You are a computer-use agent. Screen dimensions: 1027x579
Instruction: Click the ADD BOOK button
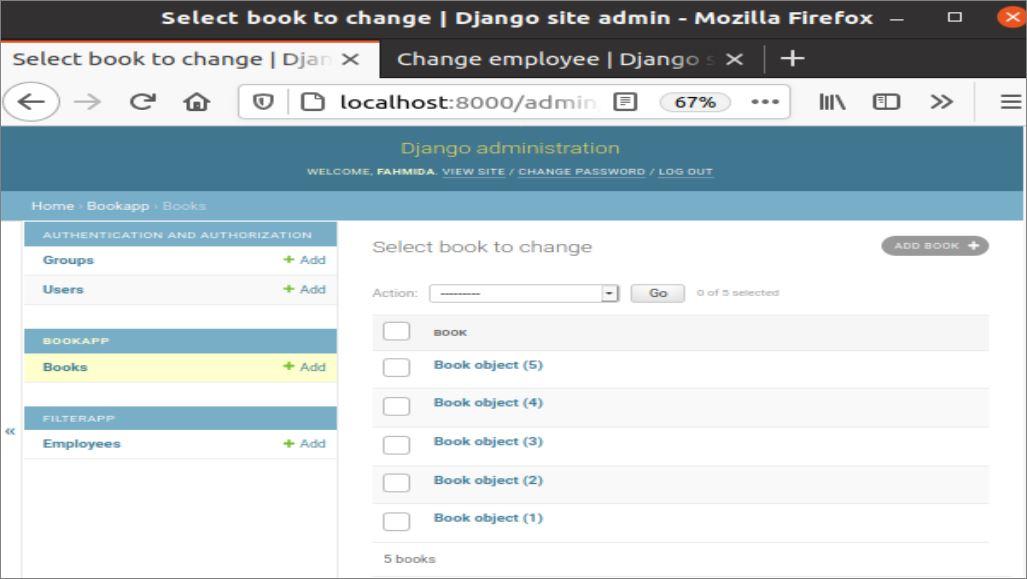coord(935,246)
